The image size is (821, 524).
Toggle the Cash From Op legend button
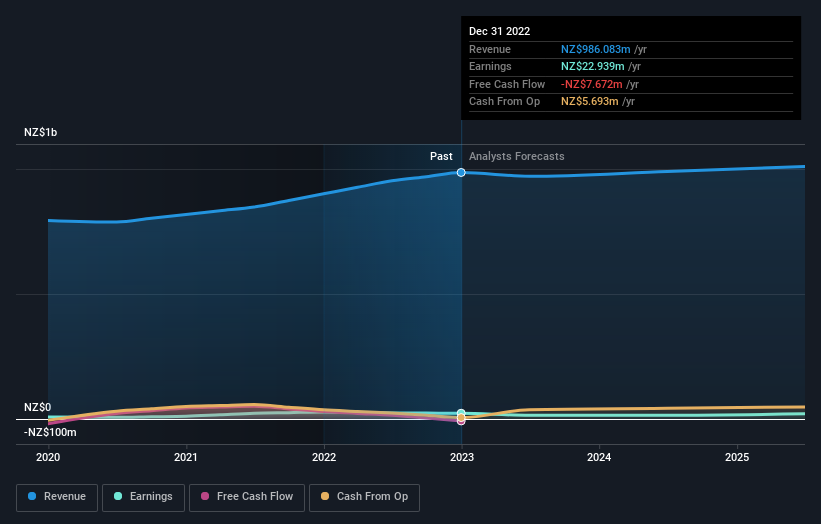(x=364, y=497)
